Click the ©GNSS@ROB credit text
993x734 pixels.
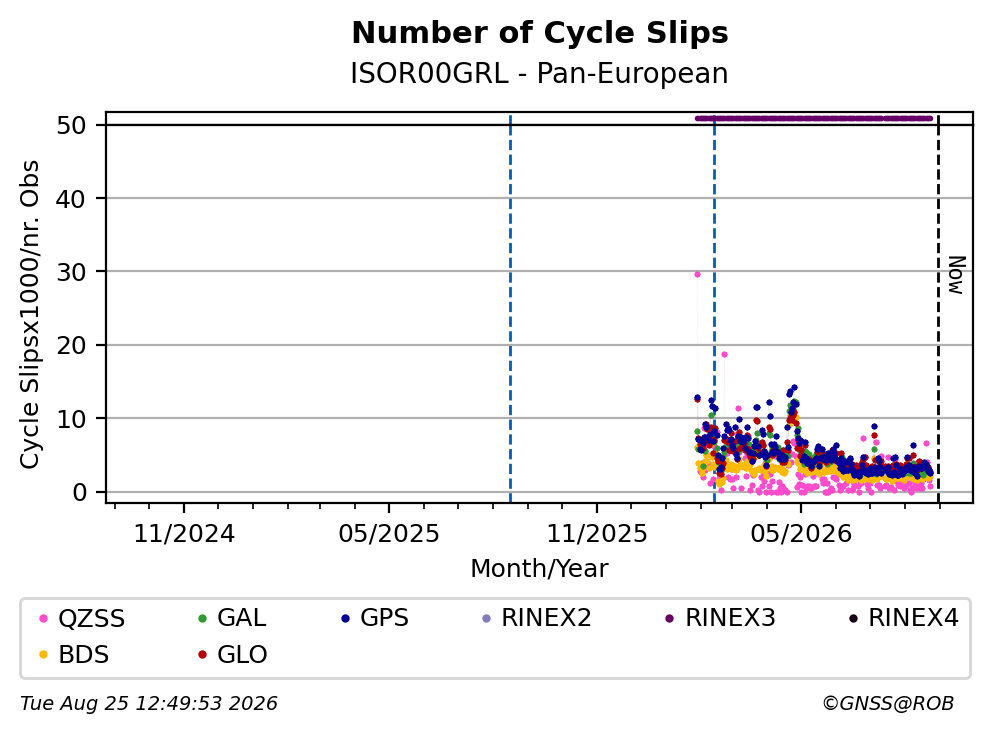click(888, 704)
